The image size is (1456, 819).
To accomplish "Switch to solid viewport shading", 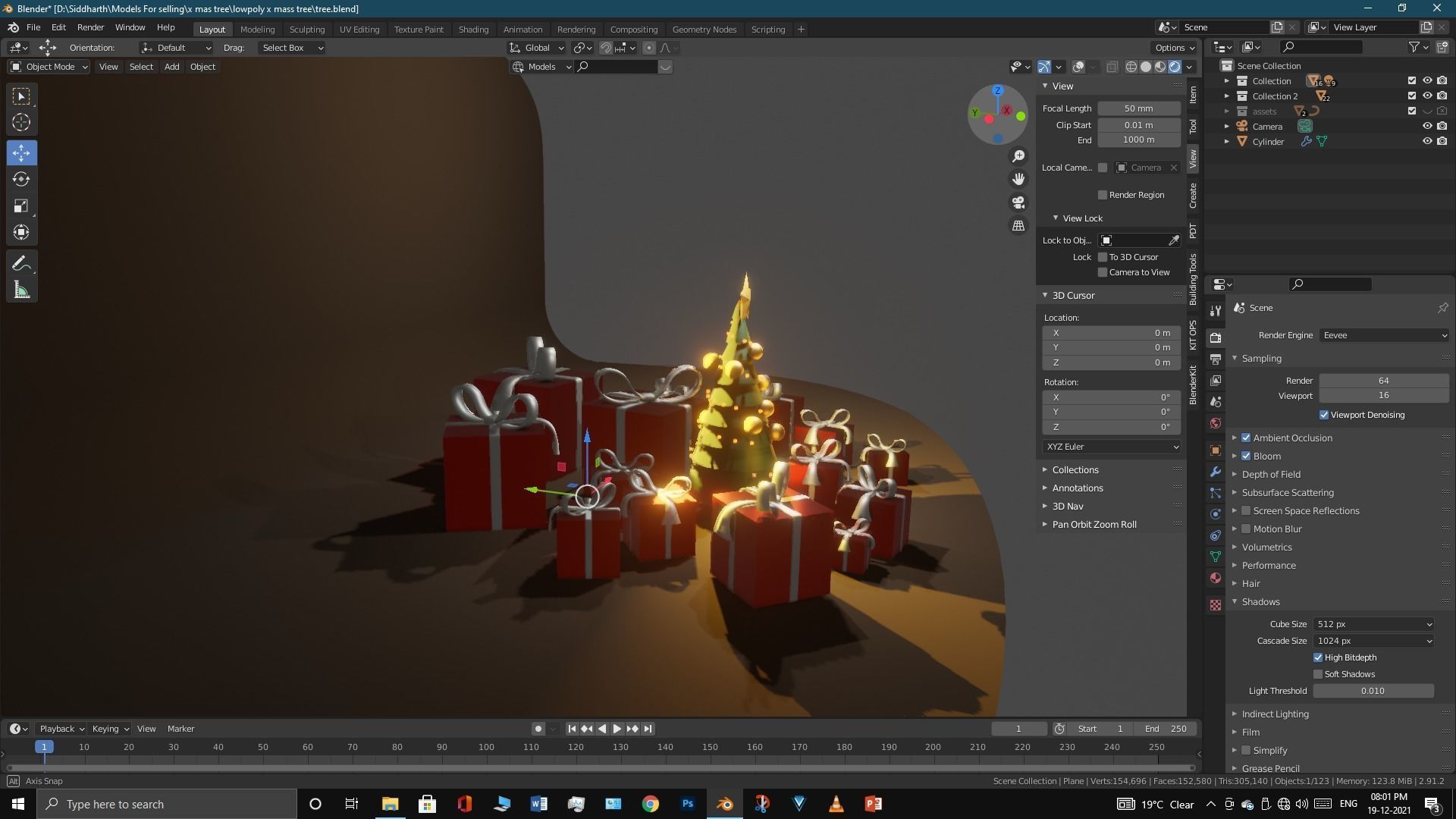I will coord(1146,67).
